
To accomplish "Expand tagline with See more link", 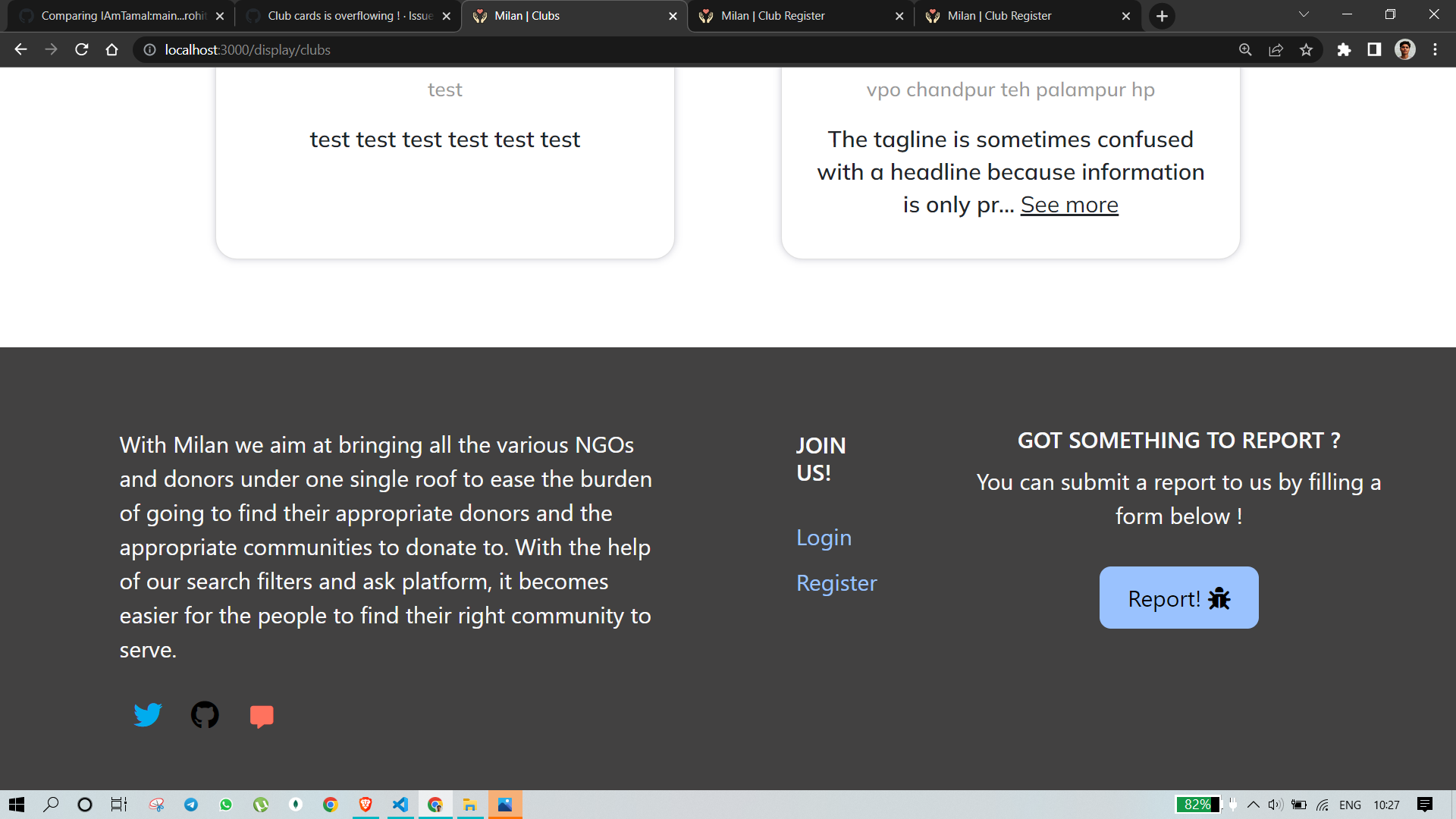I will pos(1068,205).
